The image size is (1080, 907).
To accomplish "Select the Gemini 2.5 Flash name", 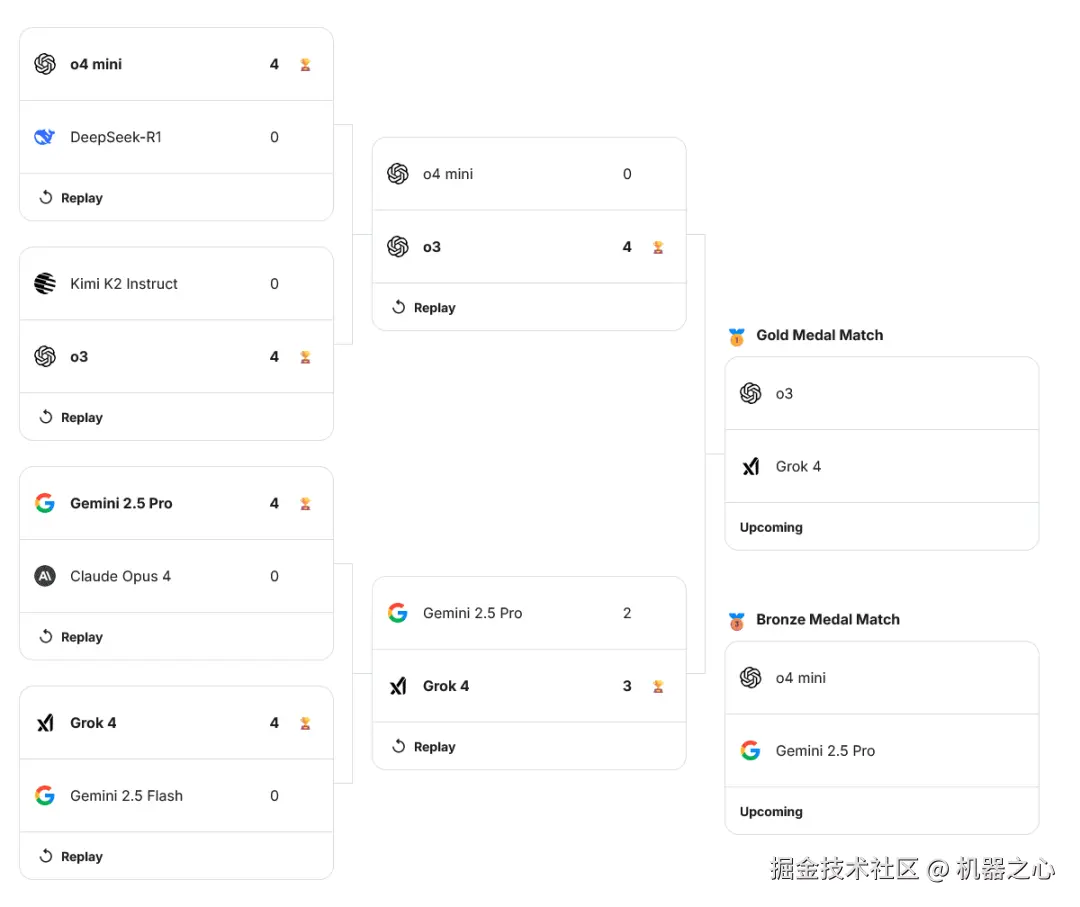I will pos(127,795).
